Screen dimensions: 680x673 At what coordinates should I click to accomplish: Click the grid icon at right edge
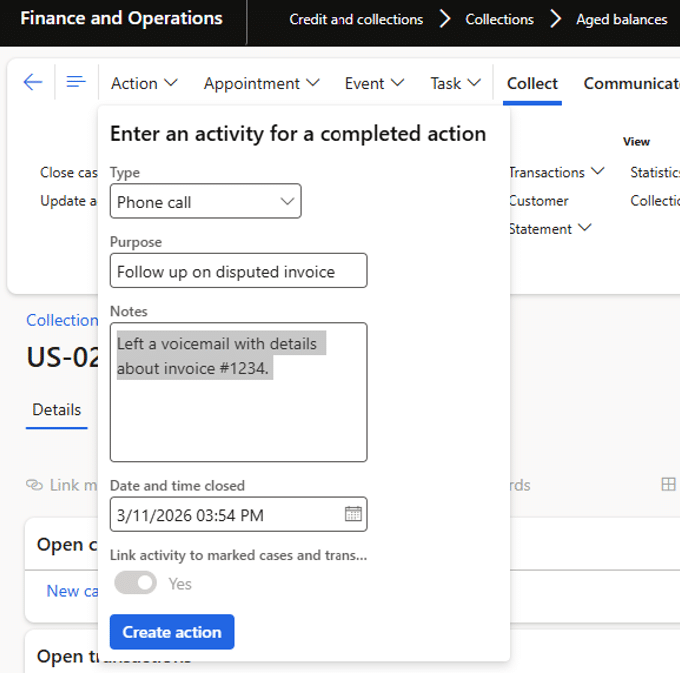[668, 485]
